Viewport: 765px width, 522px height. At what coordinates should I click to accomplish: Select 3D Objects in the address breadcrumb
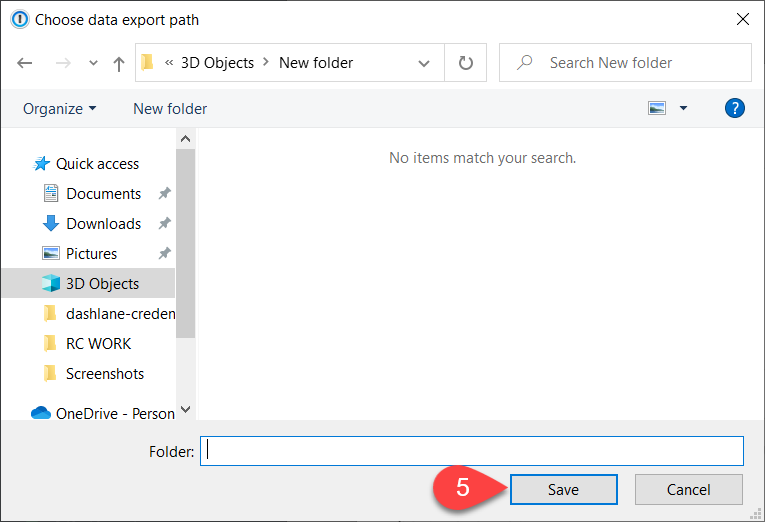click(217, 63)
